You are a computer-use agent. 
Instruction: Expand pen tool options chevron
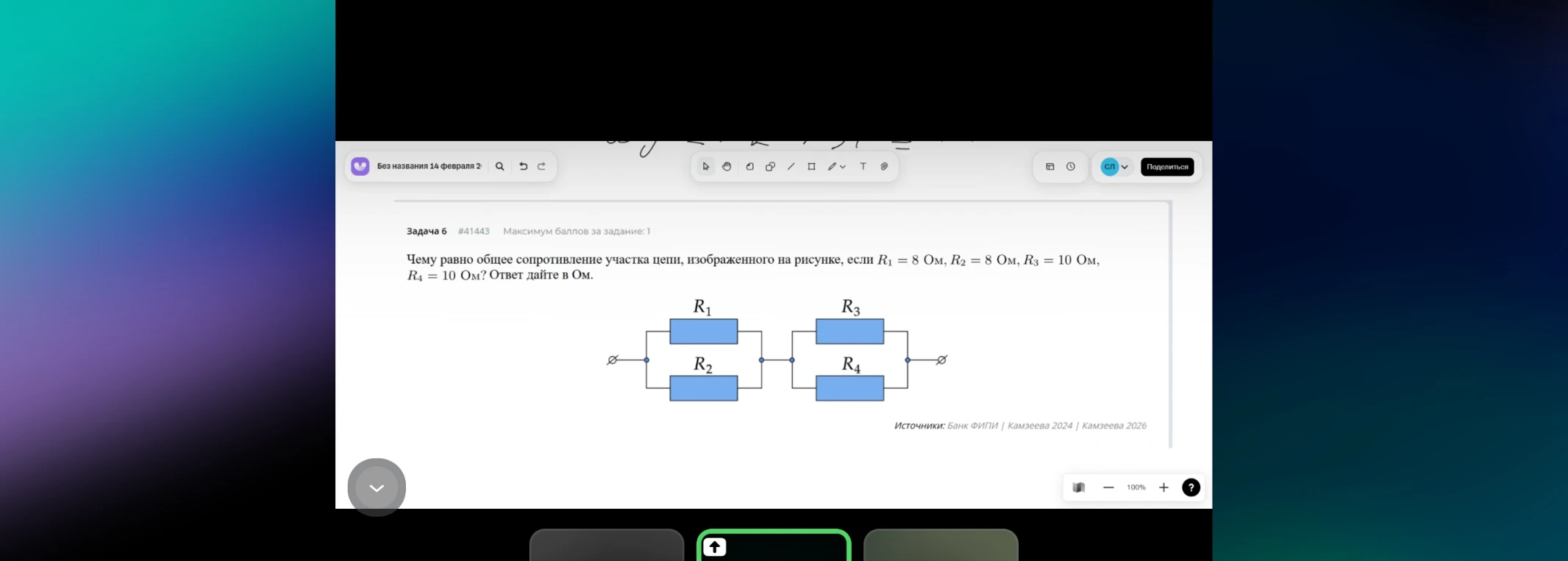click(x=843, y=167)
